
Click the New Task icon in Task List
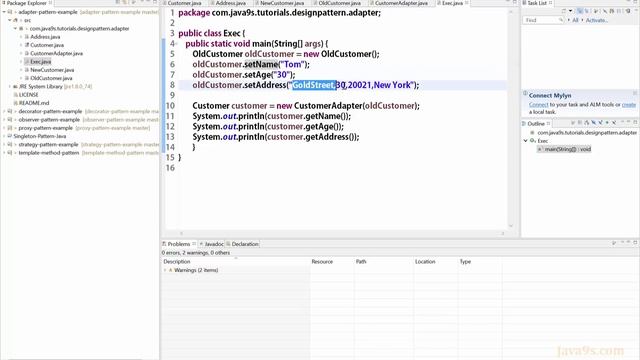coord(564,11)
